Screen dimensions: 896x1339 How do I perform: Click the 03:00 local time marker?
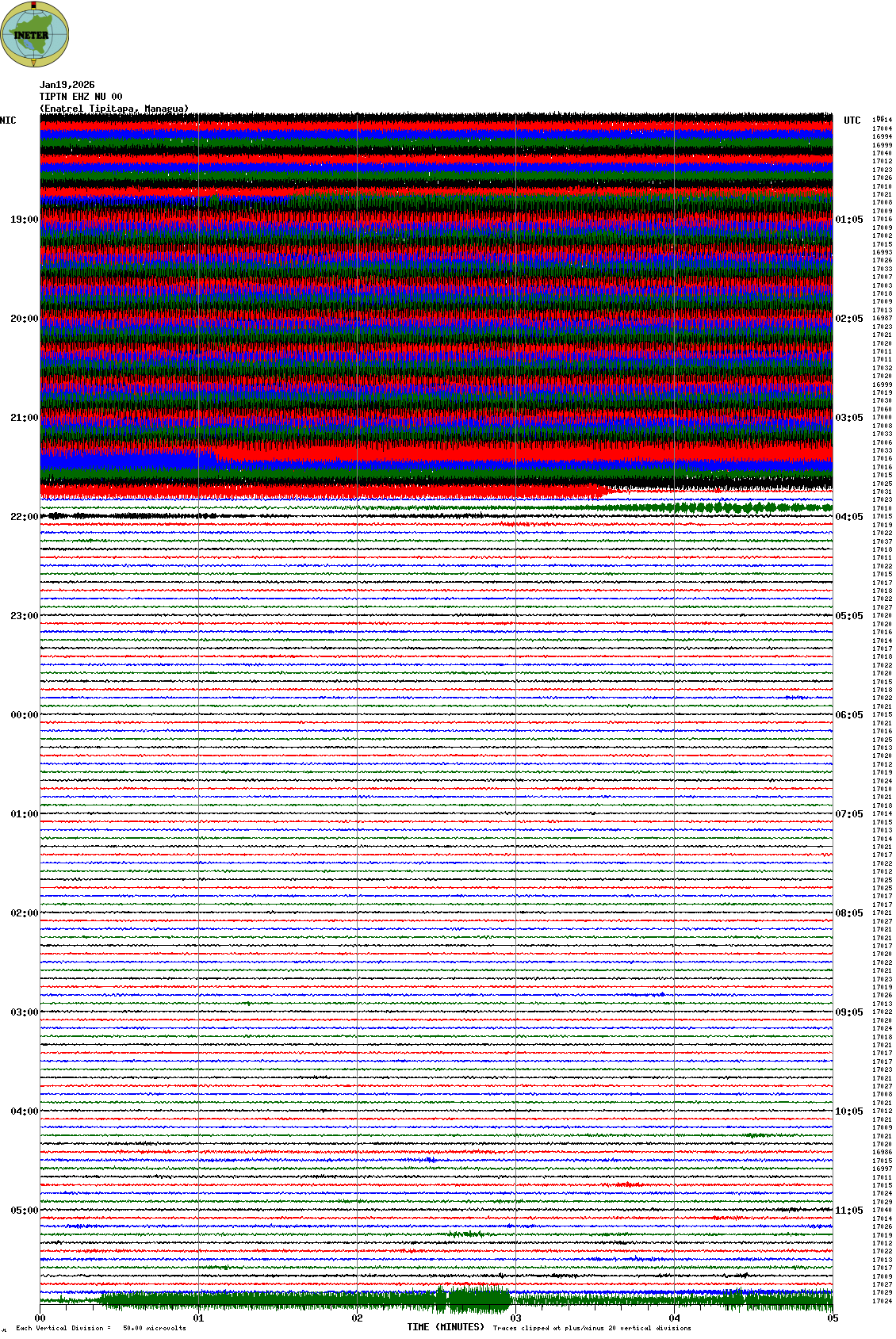click(24, 1012)
